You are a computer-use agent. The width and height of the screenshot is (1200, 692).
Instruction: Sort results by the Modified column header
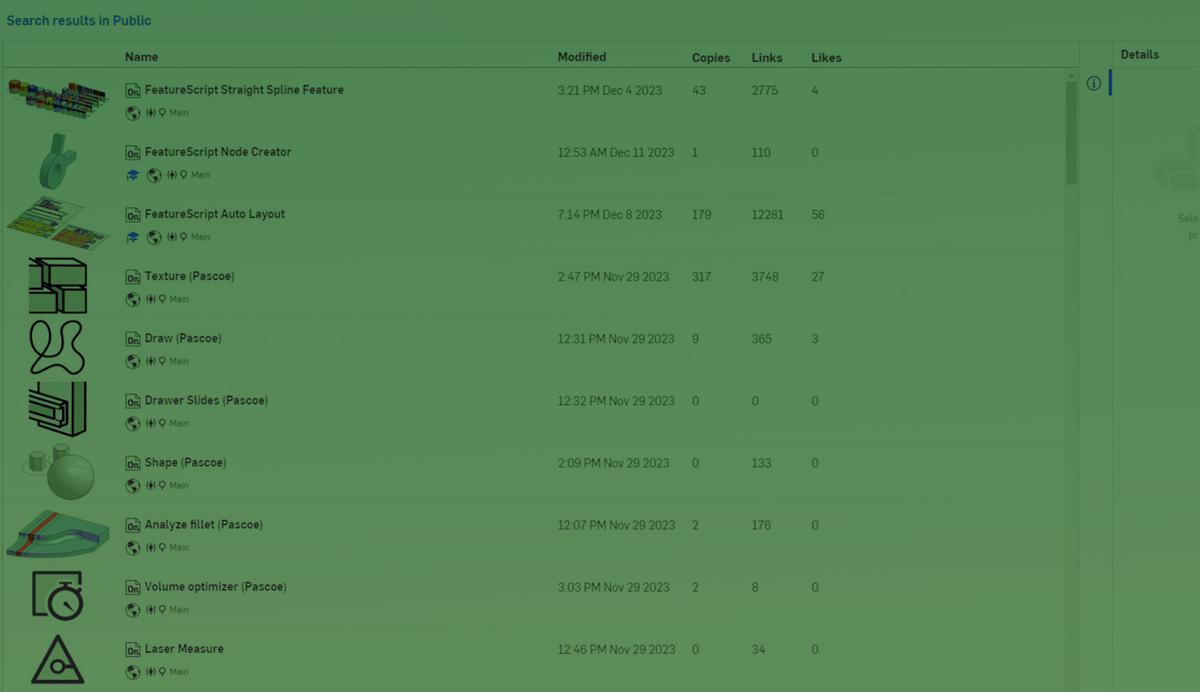pos(581,57)
